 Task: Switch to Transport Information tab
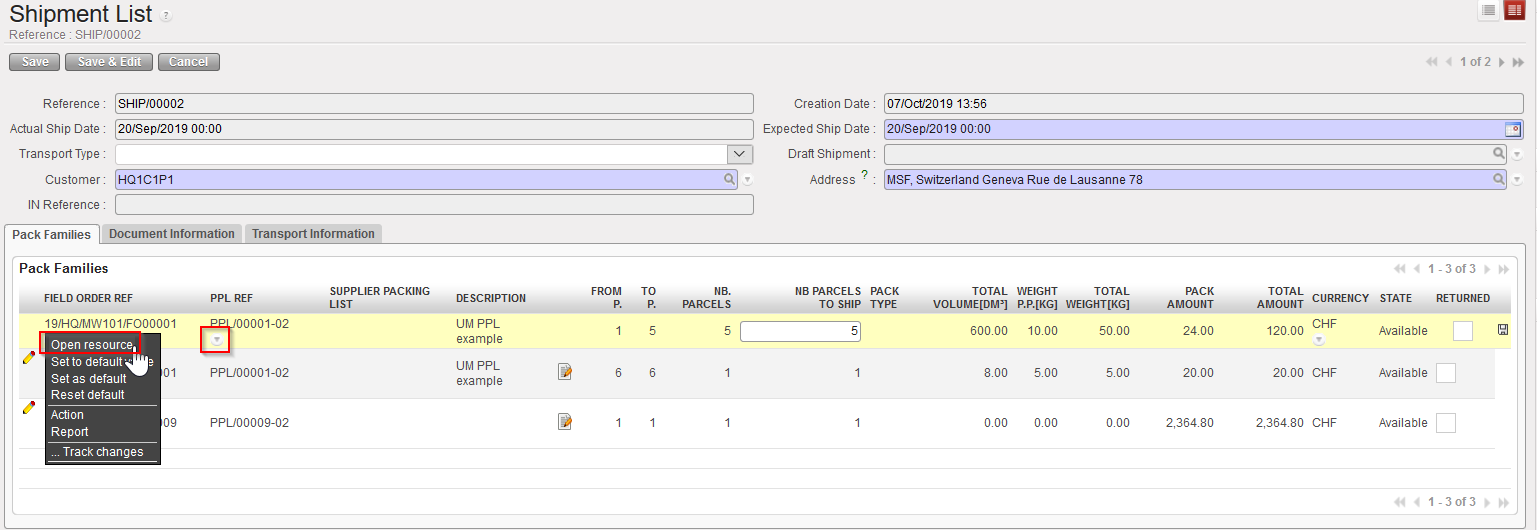coord(313,234)
